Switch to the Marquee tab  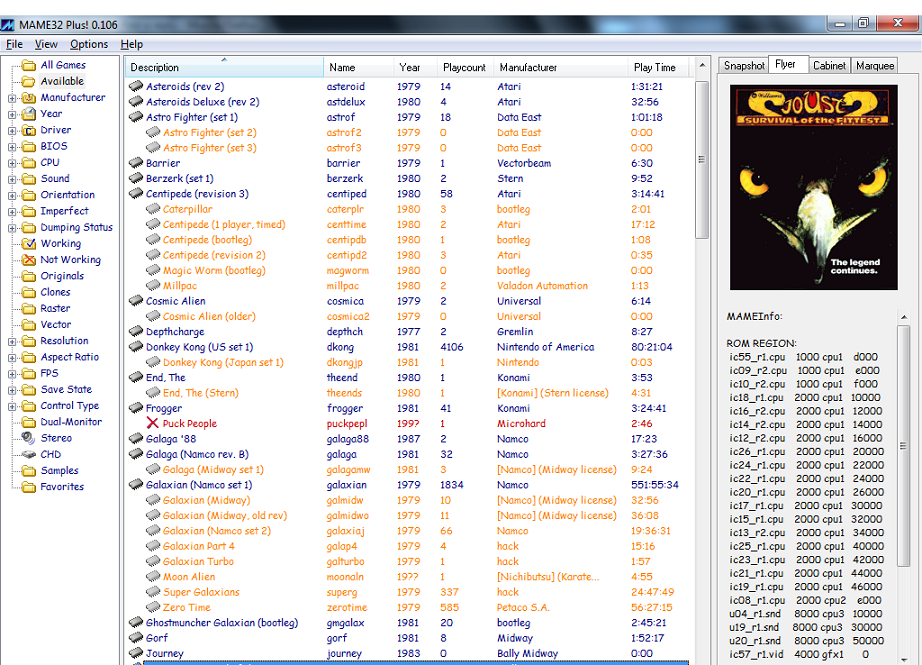pyautogui.click(x=875, y=65)
